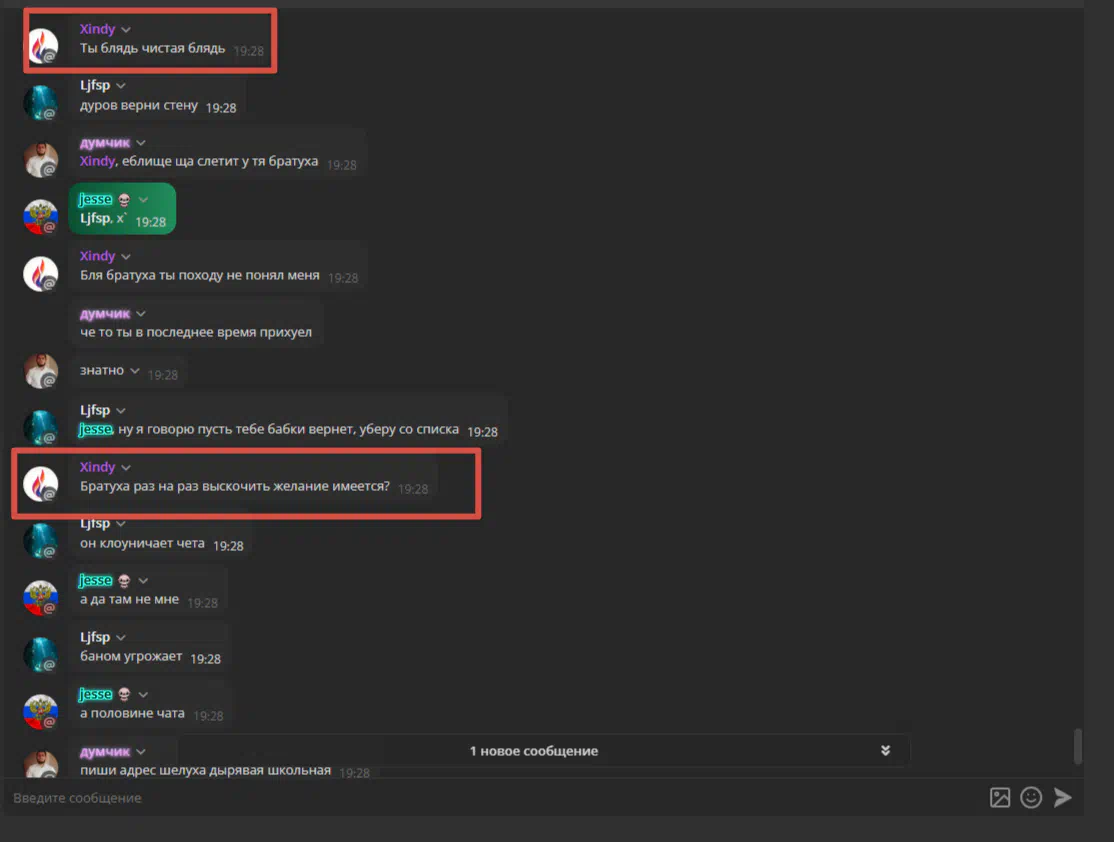Select jesse's green highlighted 'Ljfsp, x' message

pyautogui.click(x=122, y=208)
